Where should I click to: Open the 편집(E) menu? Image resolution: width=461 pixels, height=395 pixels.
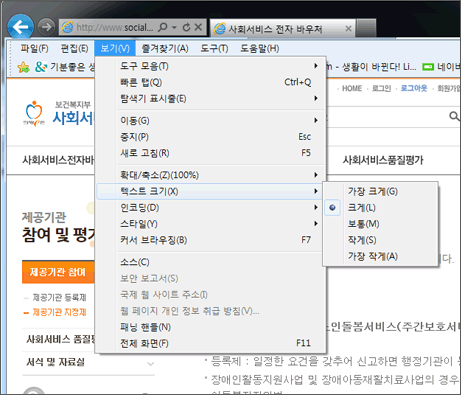coord(75,49)
